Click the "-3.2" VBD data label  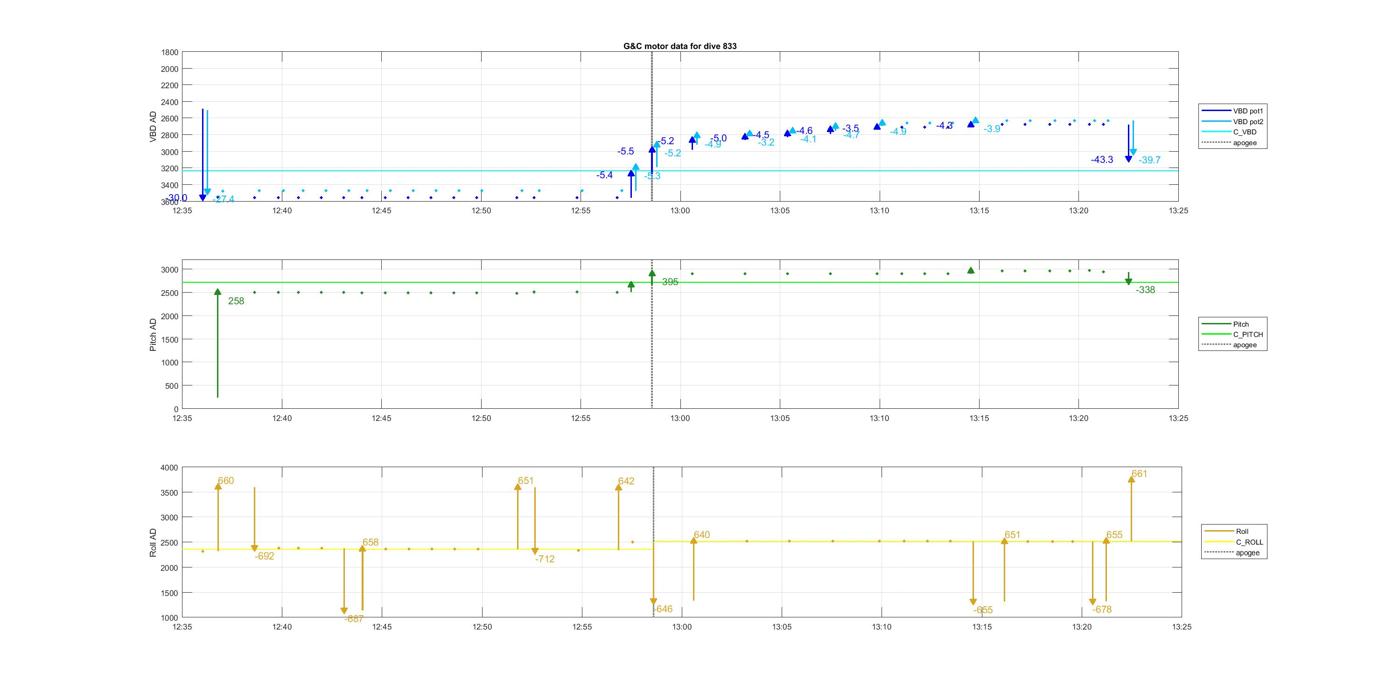point(766,143)
